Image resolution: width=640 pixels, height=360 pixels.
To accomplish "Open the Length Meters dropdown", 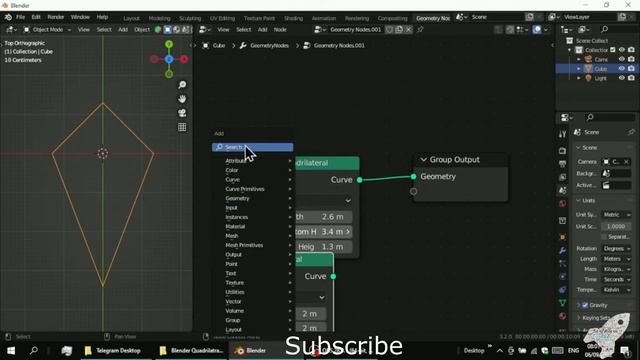I will [x=616, y=259].
